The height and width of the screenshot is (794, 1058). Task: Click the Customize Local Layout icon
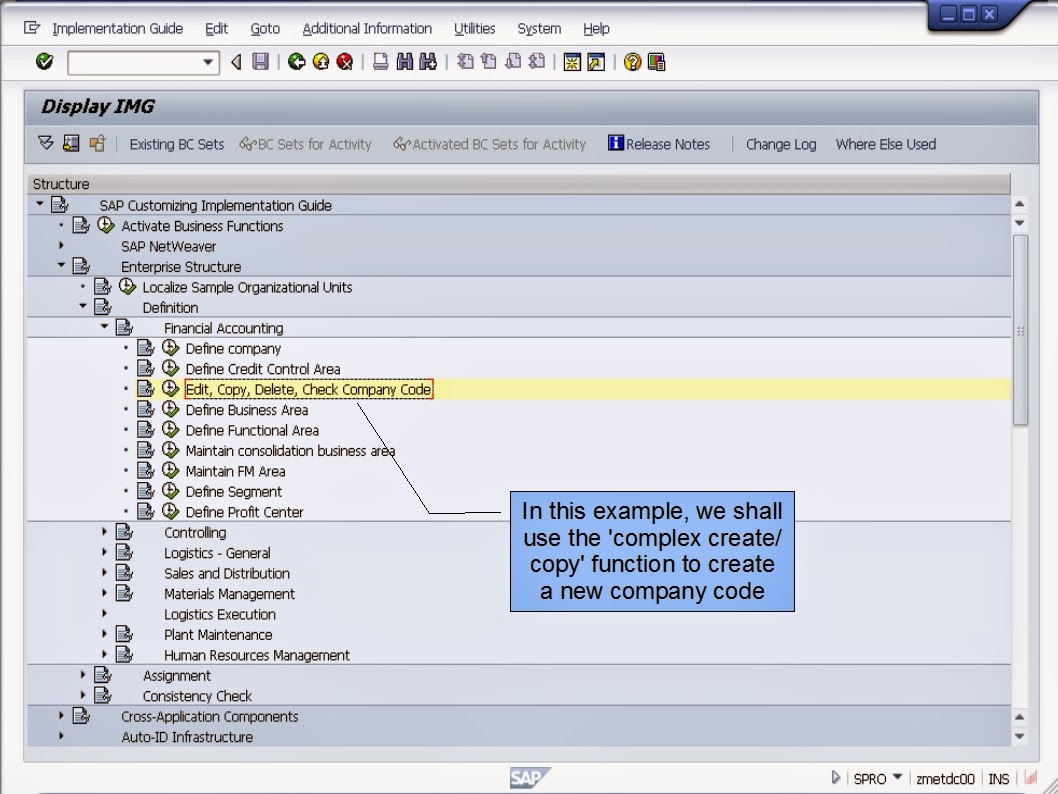pos(657,62)
